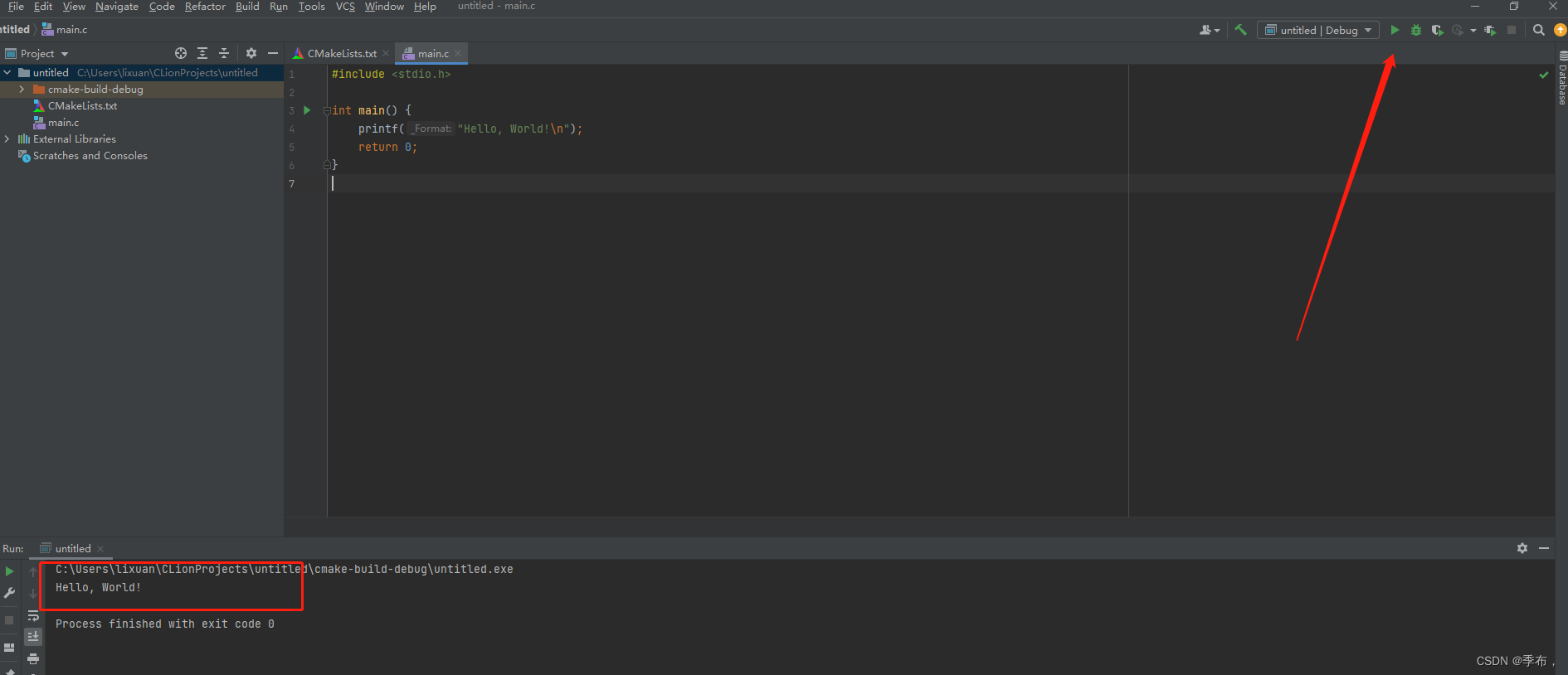Collapse all items in the Project panel
1568x675 pixels.
point(224,53)
